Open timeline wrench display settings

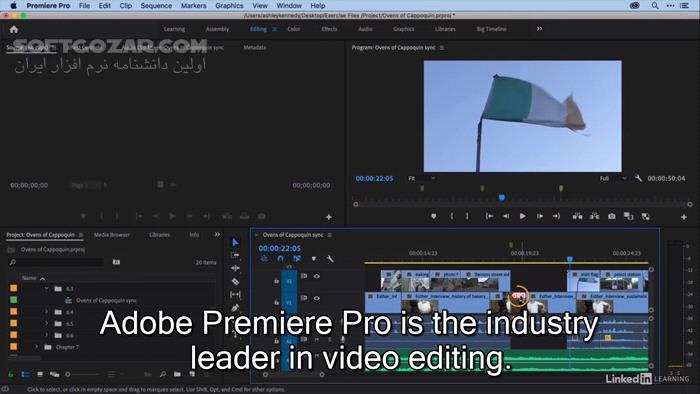pyautogui.click(x=330, y=259)
